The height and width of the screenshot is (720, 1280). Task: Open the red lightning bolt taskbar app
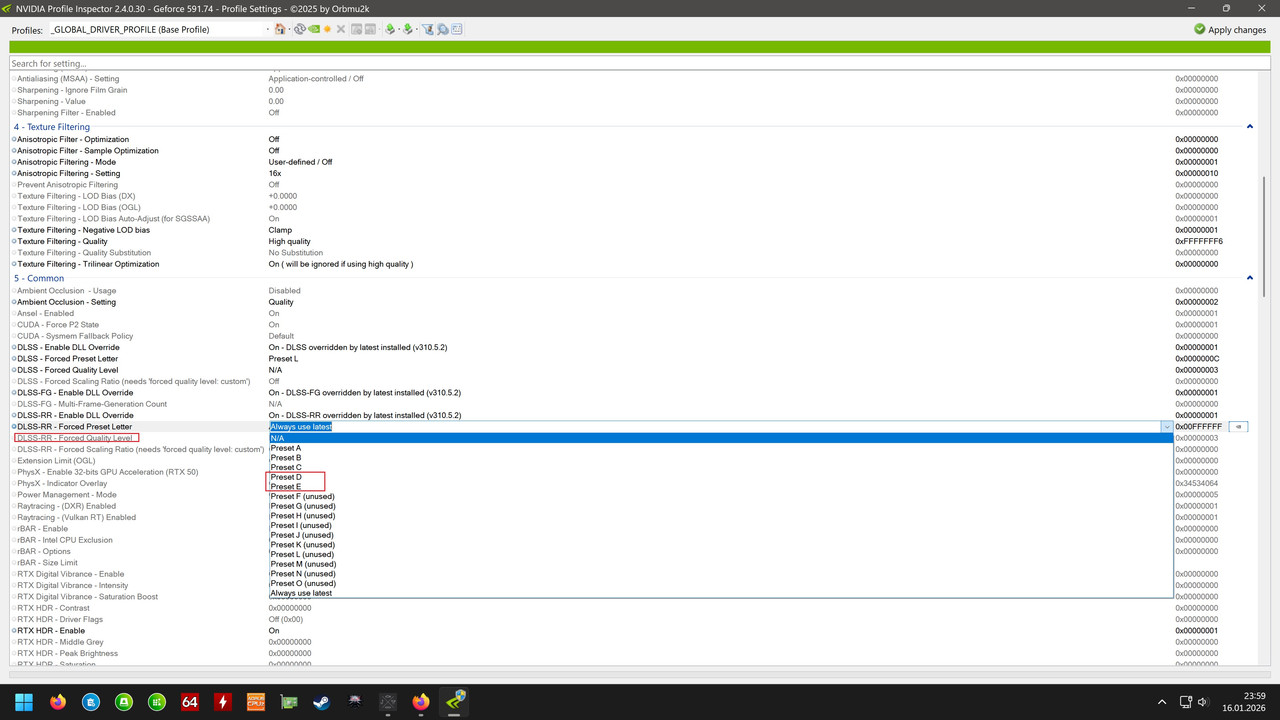click(223, 702)
